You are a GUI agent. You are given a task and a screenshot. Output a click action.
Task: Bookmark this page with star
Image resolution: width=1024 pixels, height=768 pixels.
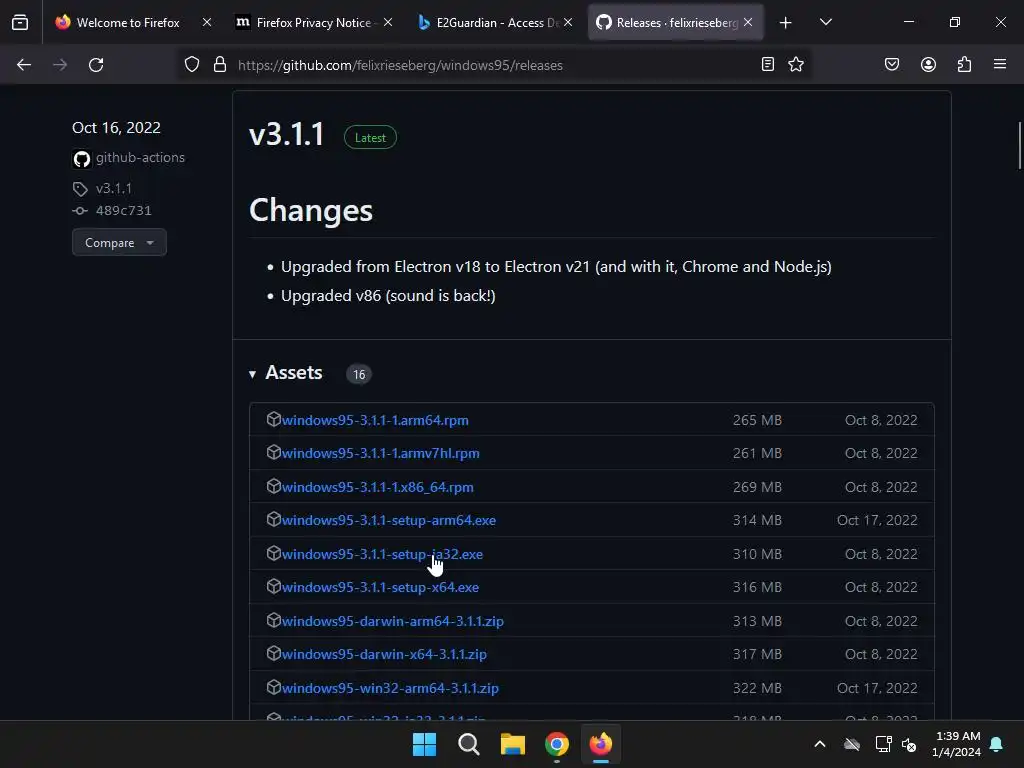click(x=795, y=64)
